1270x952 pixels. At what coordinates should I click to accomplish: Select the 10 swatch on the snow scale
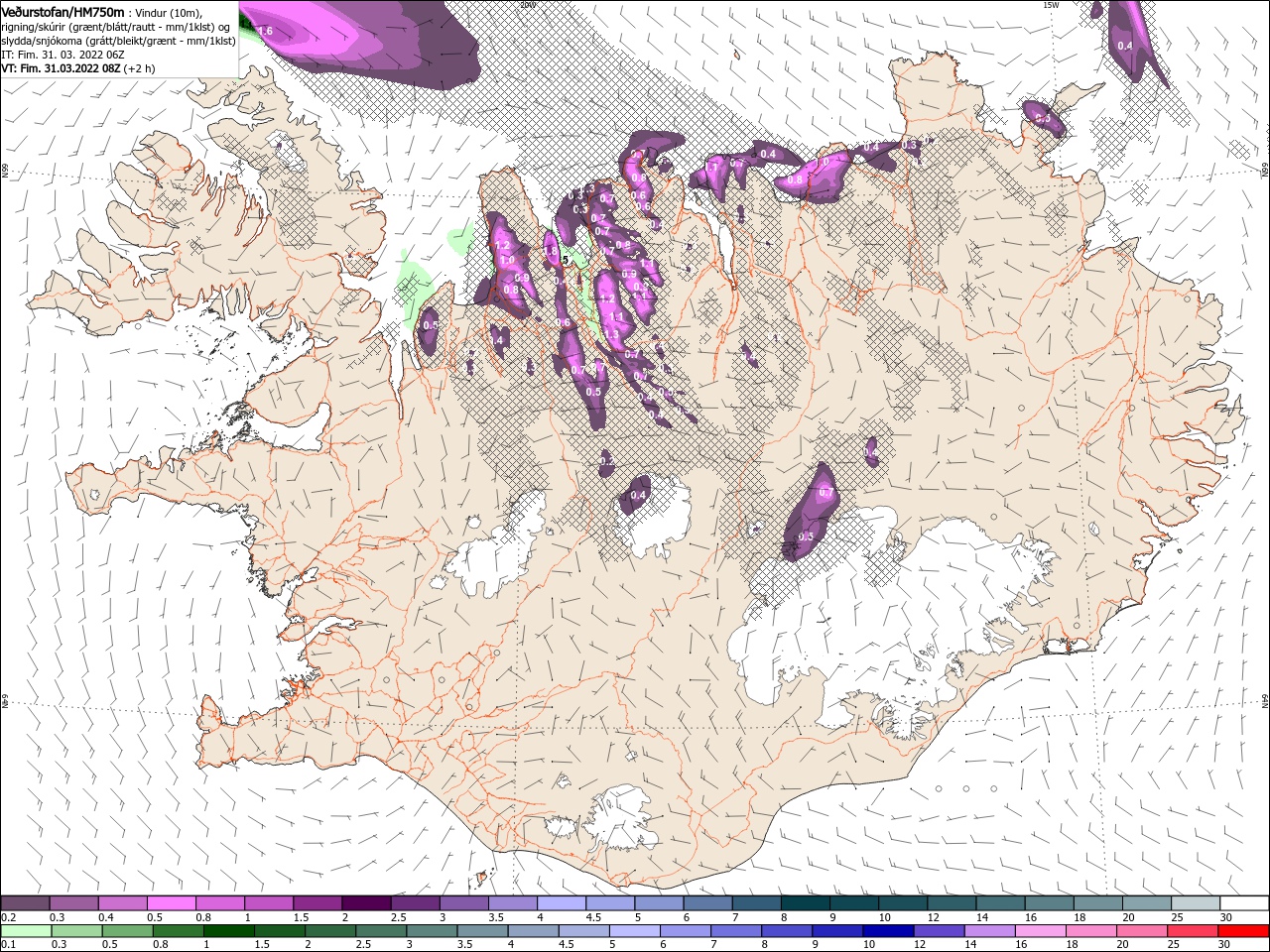point(904,902)
